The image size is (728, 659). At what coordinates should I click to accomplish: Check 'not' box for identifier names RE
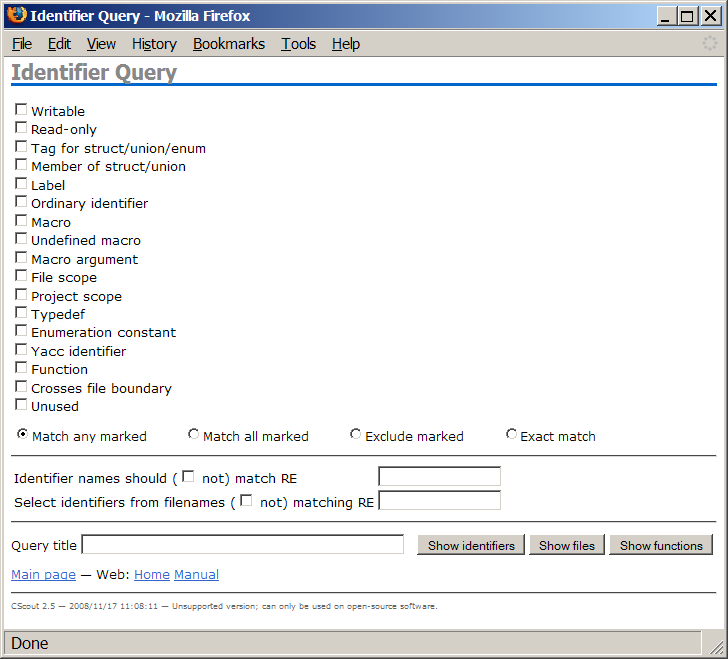pyautogui.click(x=188, y=476)
